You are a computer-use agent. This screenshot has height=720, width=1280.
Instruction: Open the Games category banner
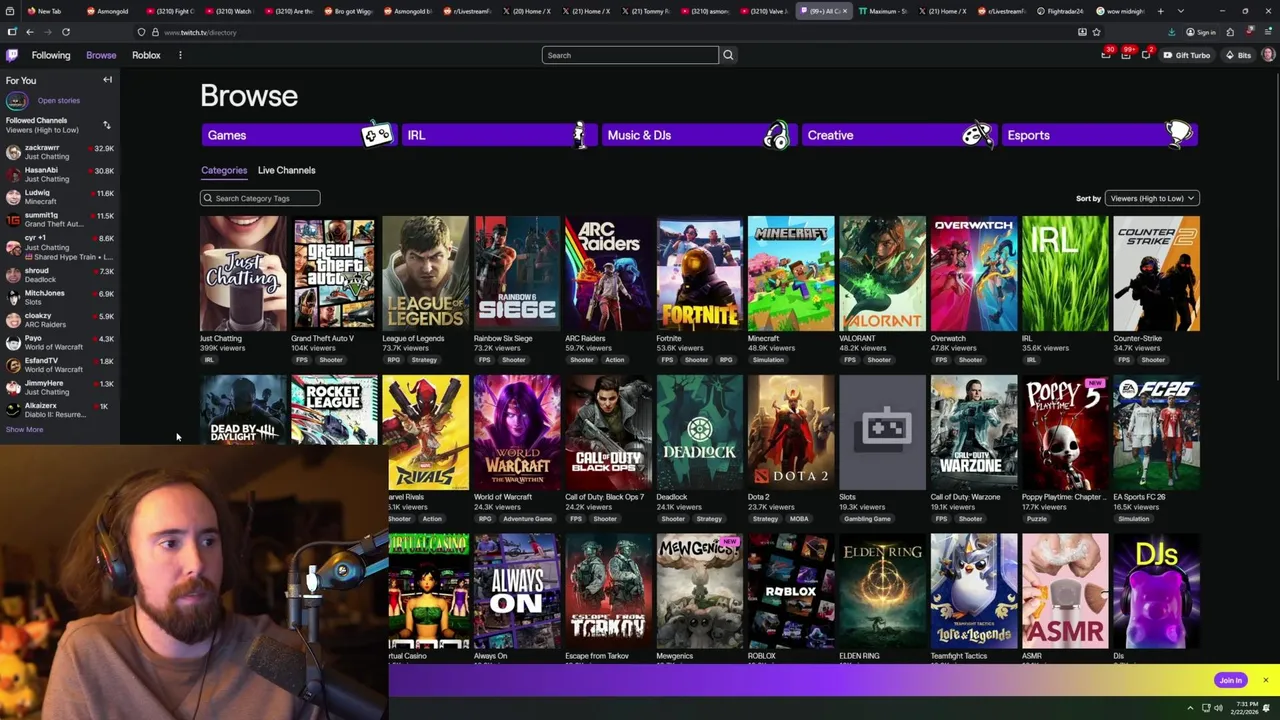tap(299, 135)
